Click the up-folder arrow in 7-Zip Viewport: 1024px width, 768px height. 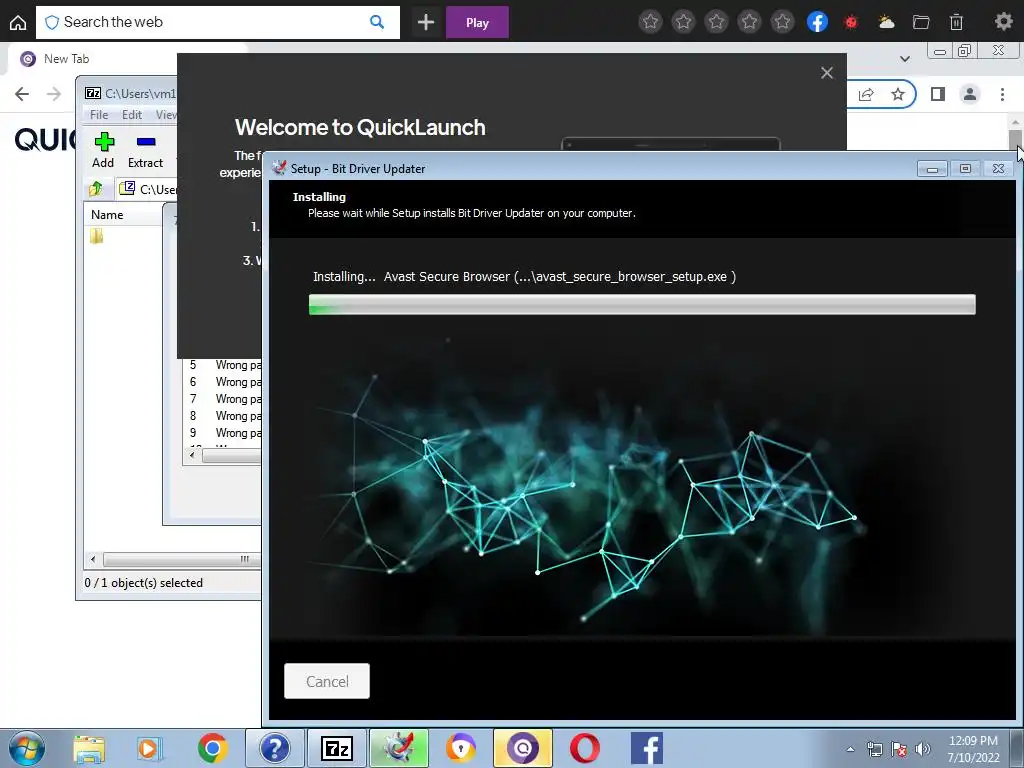click(96, 189)
